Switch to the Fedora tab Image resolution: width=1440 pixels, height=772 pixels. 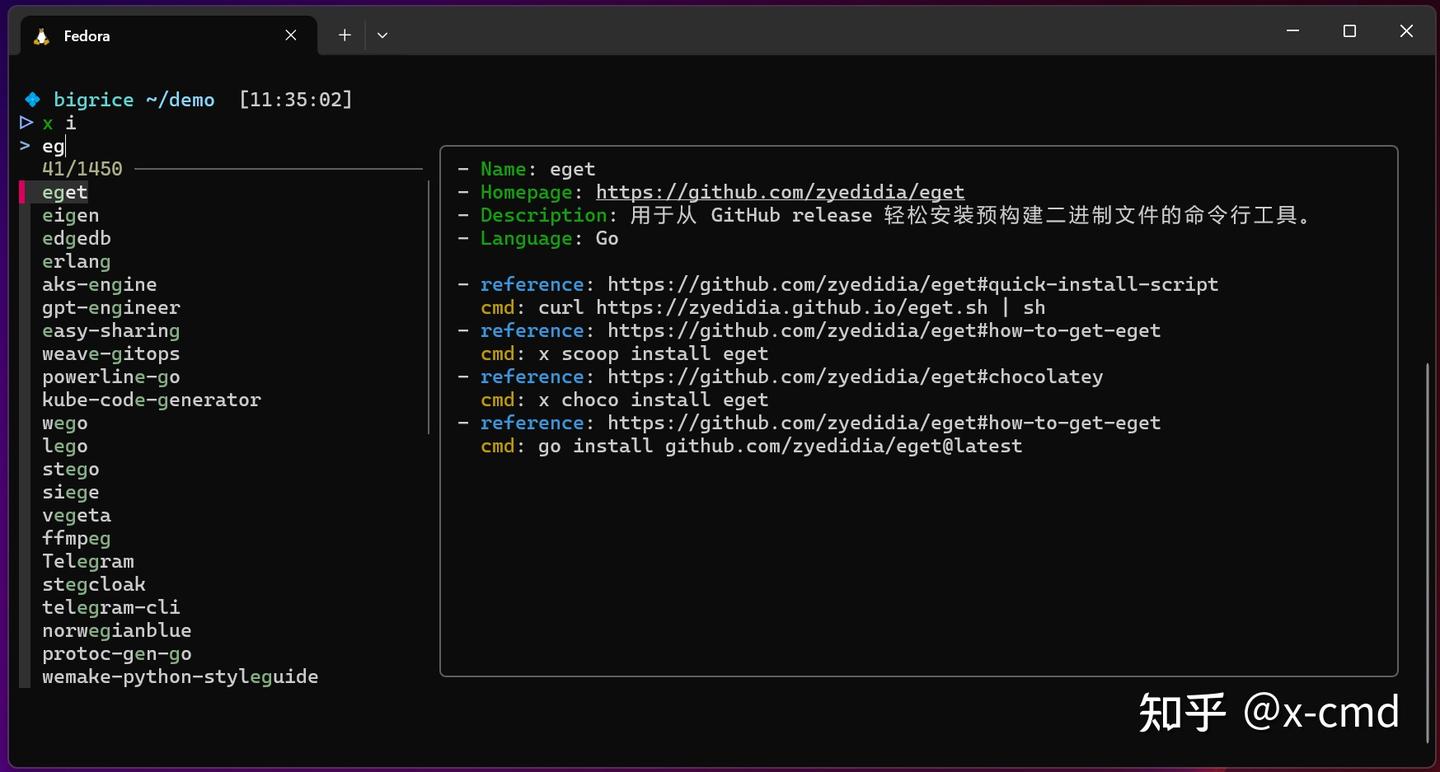pyautogui.click(x=168, y=35)
